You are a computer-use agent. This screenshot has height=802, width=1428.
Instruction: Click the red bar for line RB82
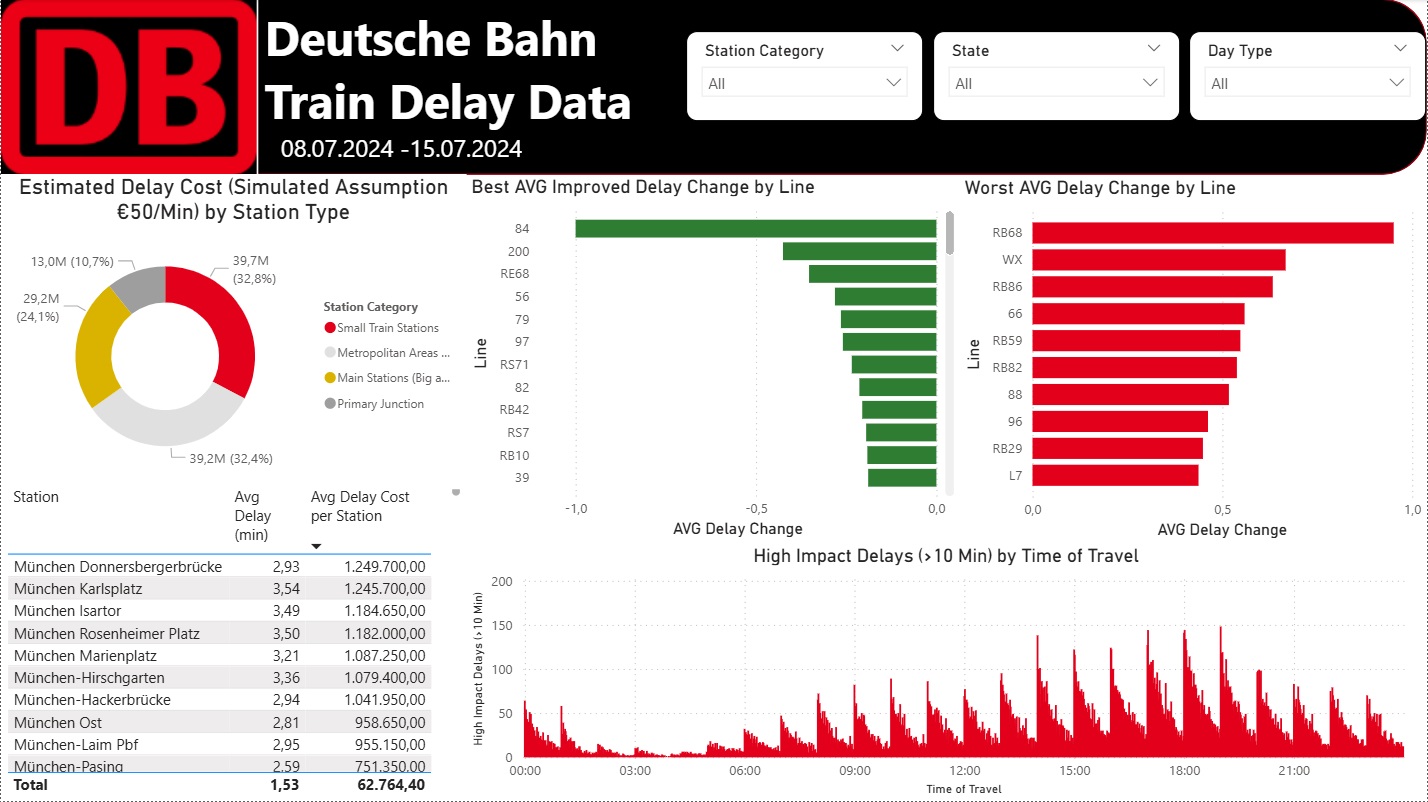(1135, 367)
